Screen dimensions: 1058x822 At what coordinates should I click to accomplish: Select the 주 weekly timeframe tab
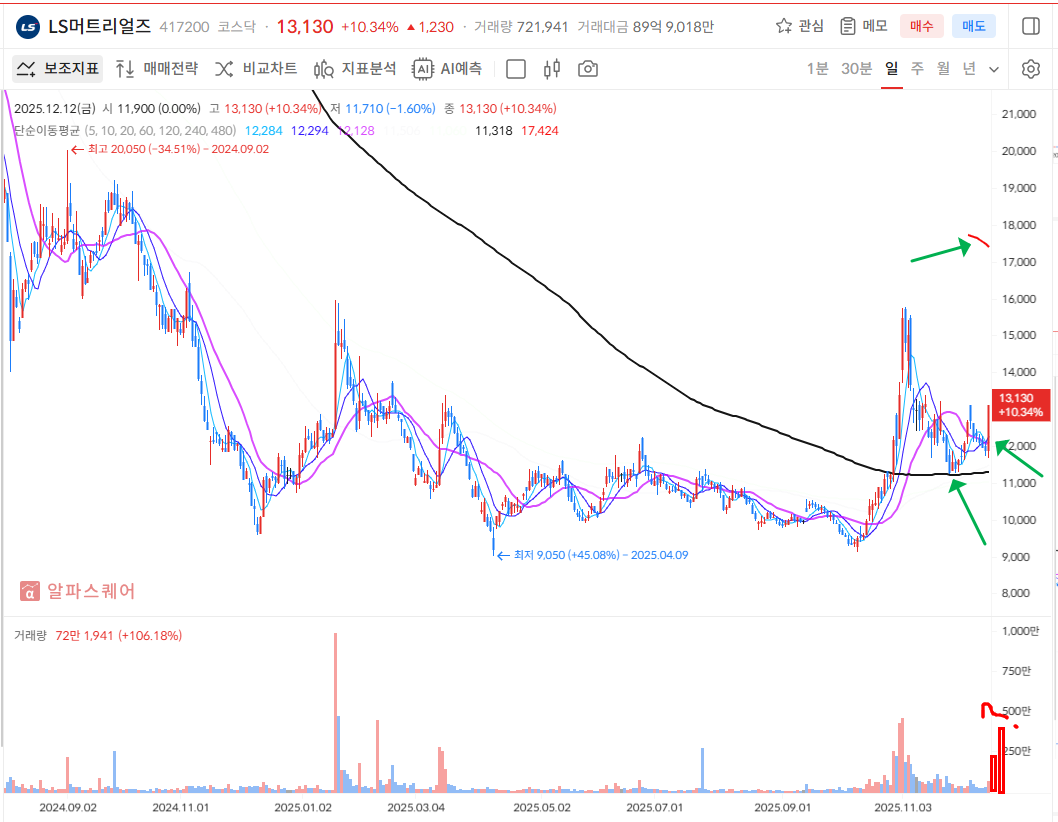coord(917,69)
